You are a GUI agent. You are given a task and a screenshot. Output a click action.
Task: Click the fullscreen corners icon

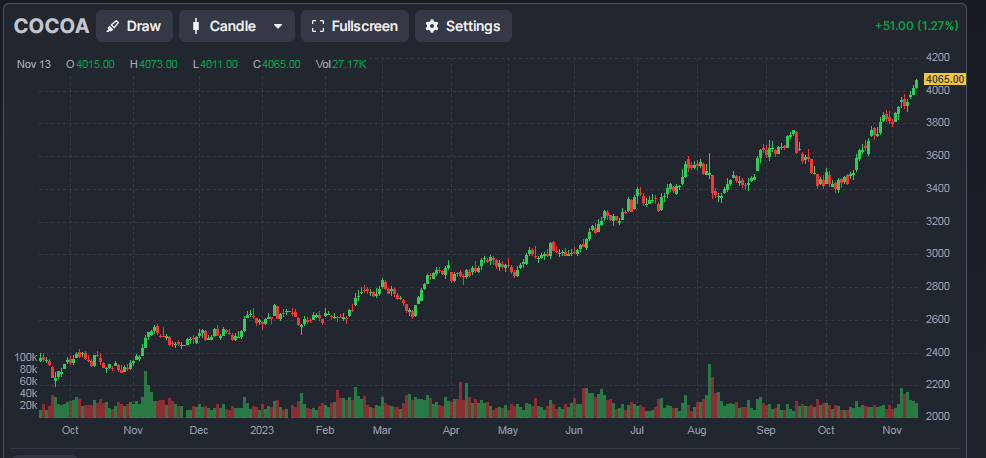click(318, 26)
